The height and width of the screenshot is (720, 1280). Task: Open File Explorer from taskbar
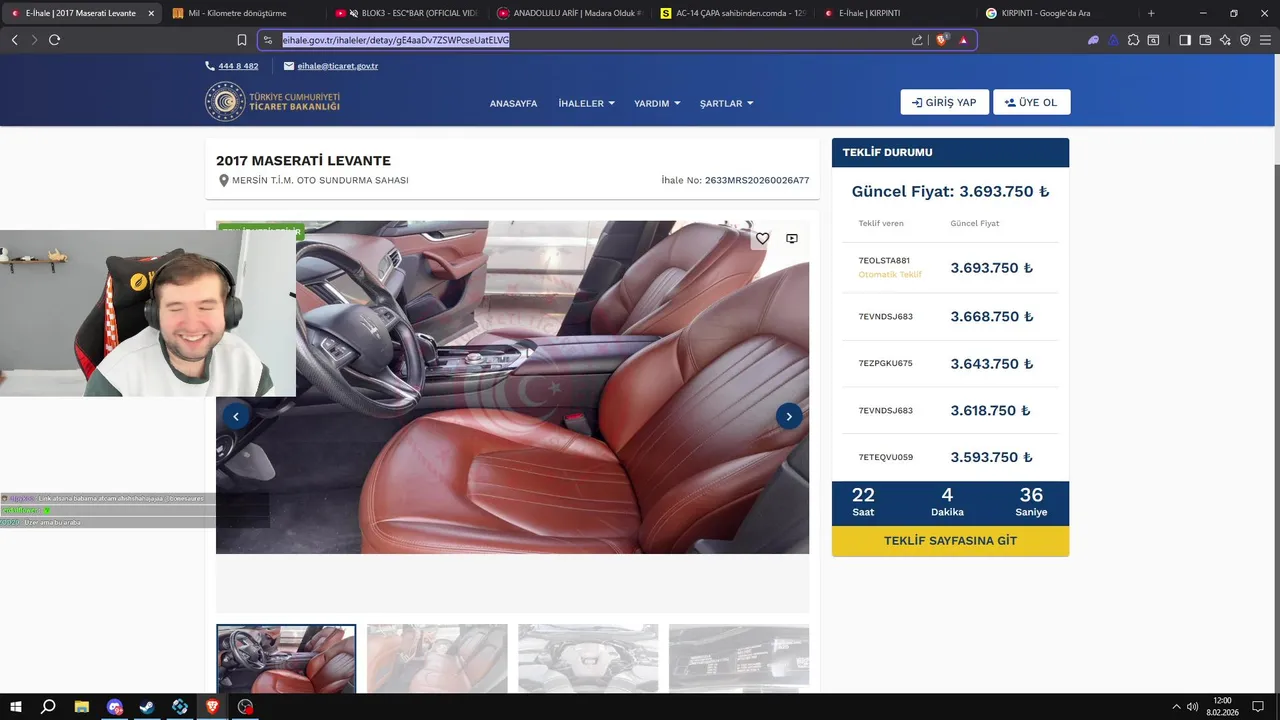pos(82,707)
